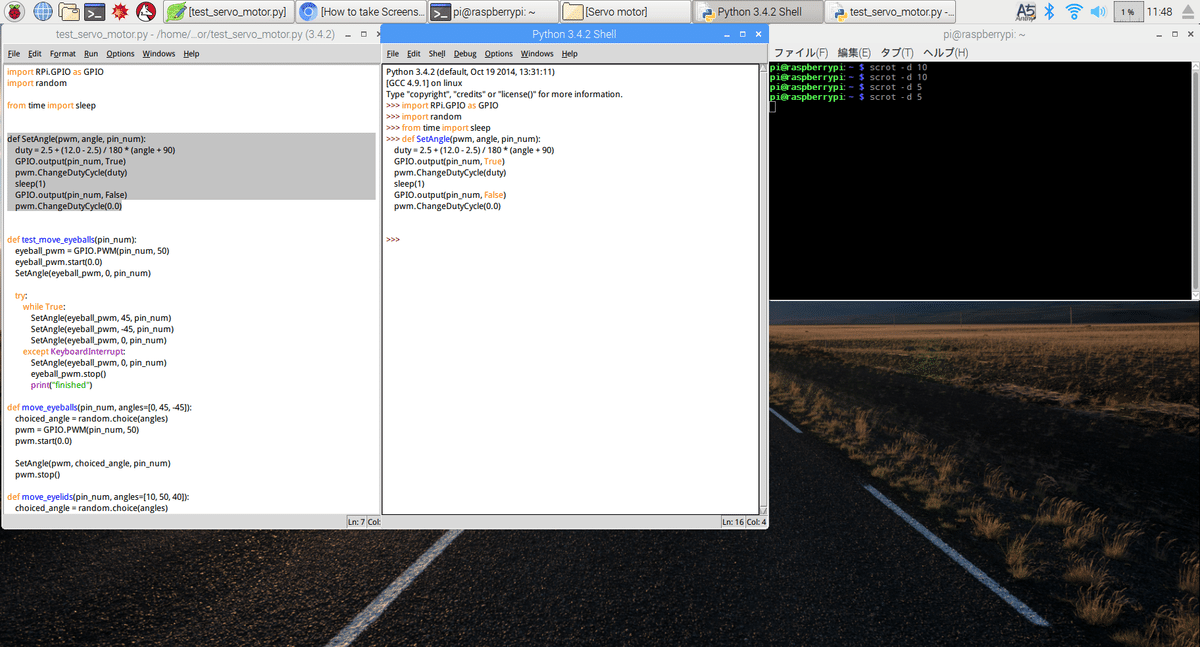Launch the terminal from the panel
1200x647 pixels.
[x=95, y=12]
